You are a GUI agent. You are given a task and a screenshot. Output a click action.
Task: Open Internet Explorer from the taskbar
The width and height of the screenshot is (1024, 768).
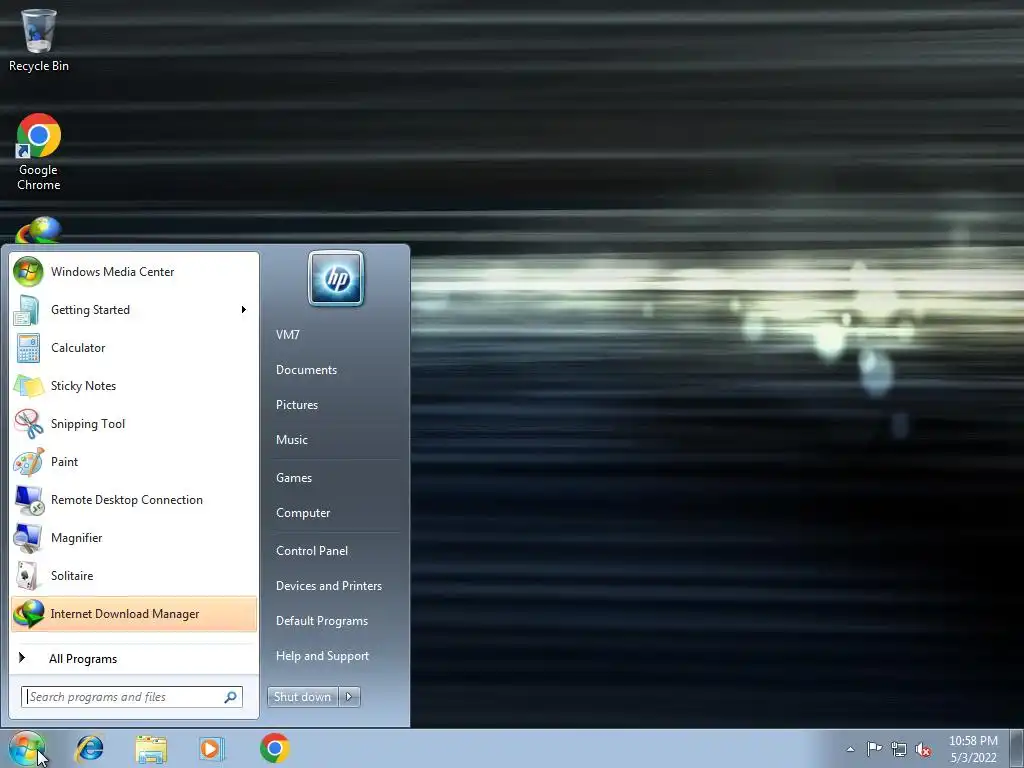(x=89, y=748)
